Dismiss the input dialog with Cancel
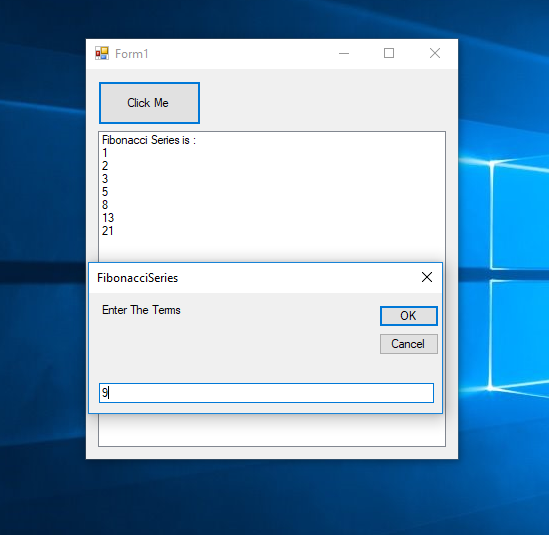The image size is (549, 535). pos(409,344)
